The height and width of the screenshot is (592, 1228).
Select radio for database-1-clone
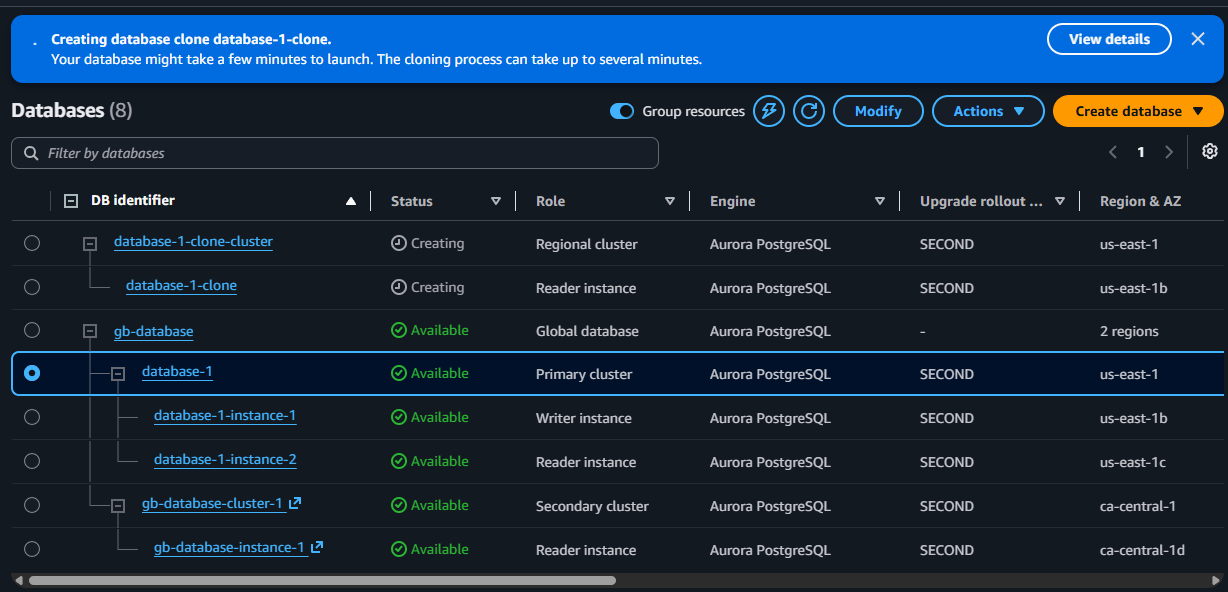32,287
